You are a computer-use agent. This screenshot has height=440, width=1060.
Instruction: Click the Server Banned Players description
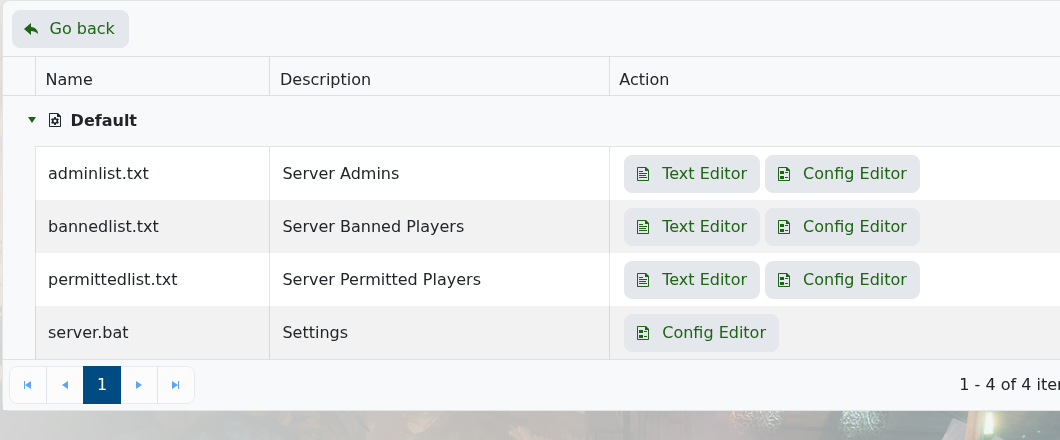373,226
